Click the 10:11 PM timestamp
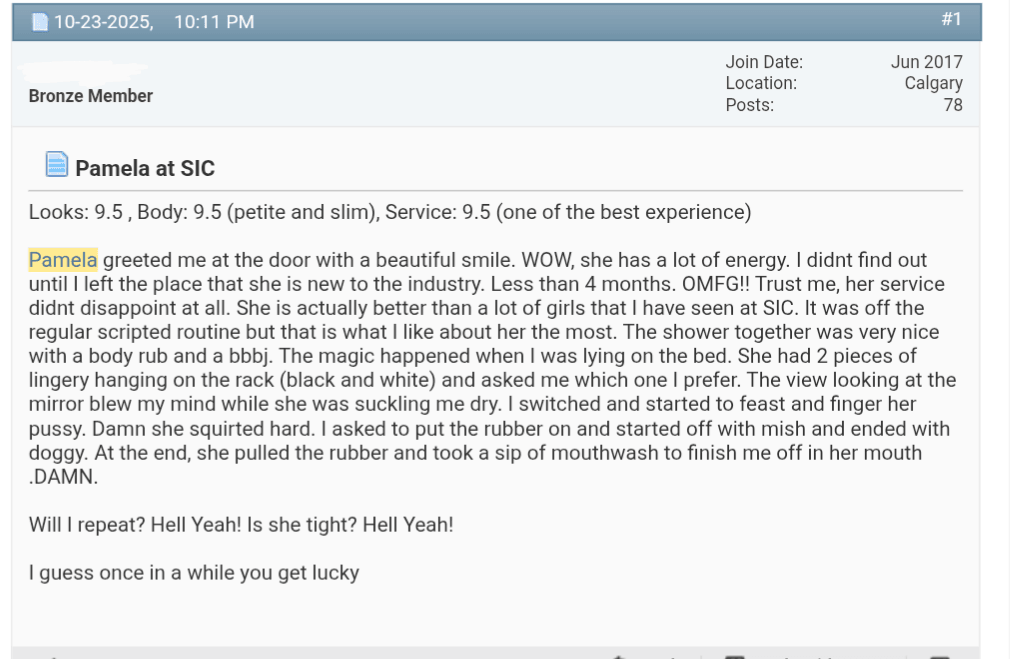This screenshot has width=1010, height=659. tap(214, 22)
